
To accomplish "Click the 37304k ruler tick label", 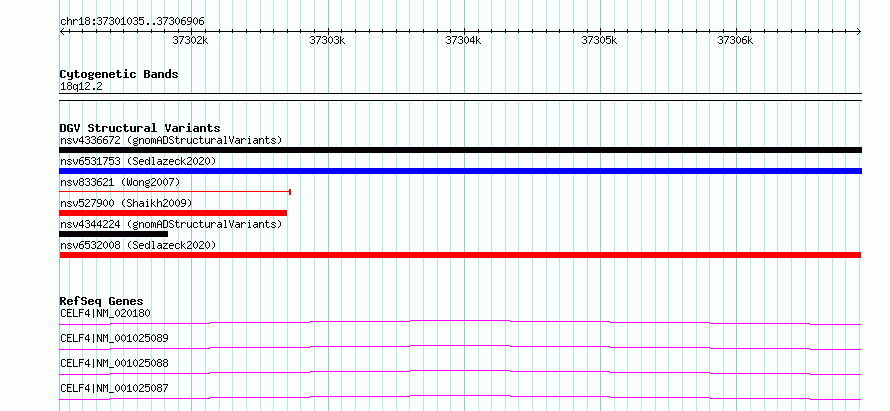I will tap(463, 40).
